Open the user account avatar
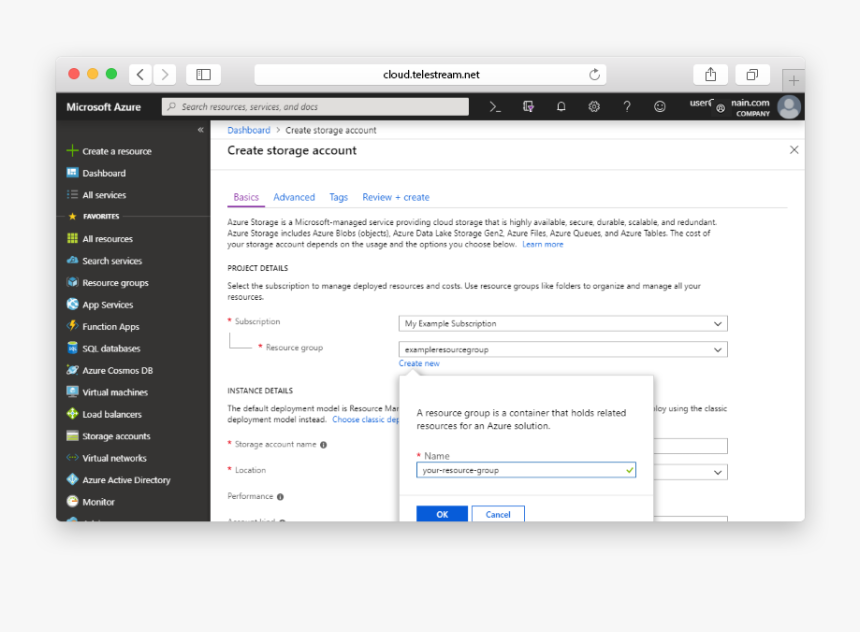This screenshot has width=860, height=632. click(789, 107)
